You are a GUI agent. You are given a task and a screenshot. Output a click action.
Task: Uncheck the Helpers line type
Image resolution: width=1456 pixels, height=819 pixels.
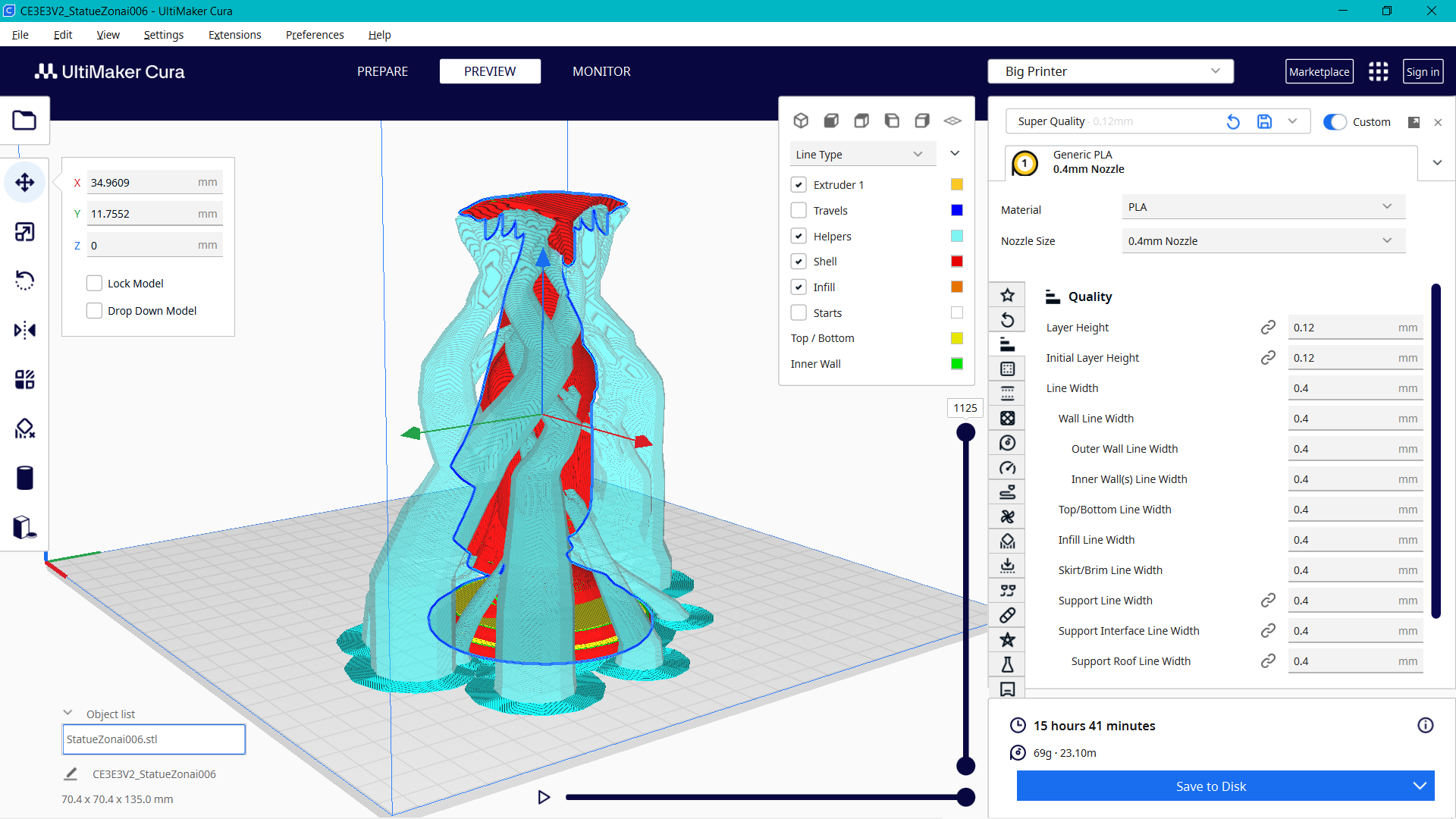point(799,236)
